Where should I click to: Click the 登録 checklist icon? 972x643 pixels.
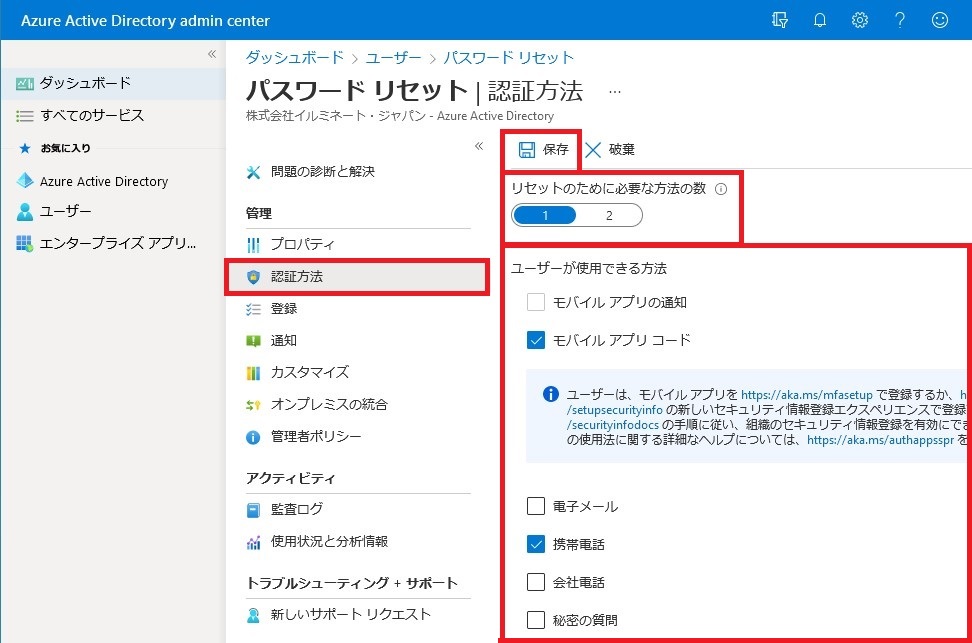254,309
